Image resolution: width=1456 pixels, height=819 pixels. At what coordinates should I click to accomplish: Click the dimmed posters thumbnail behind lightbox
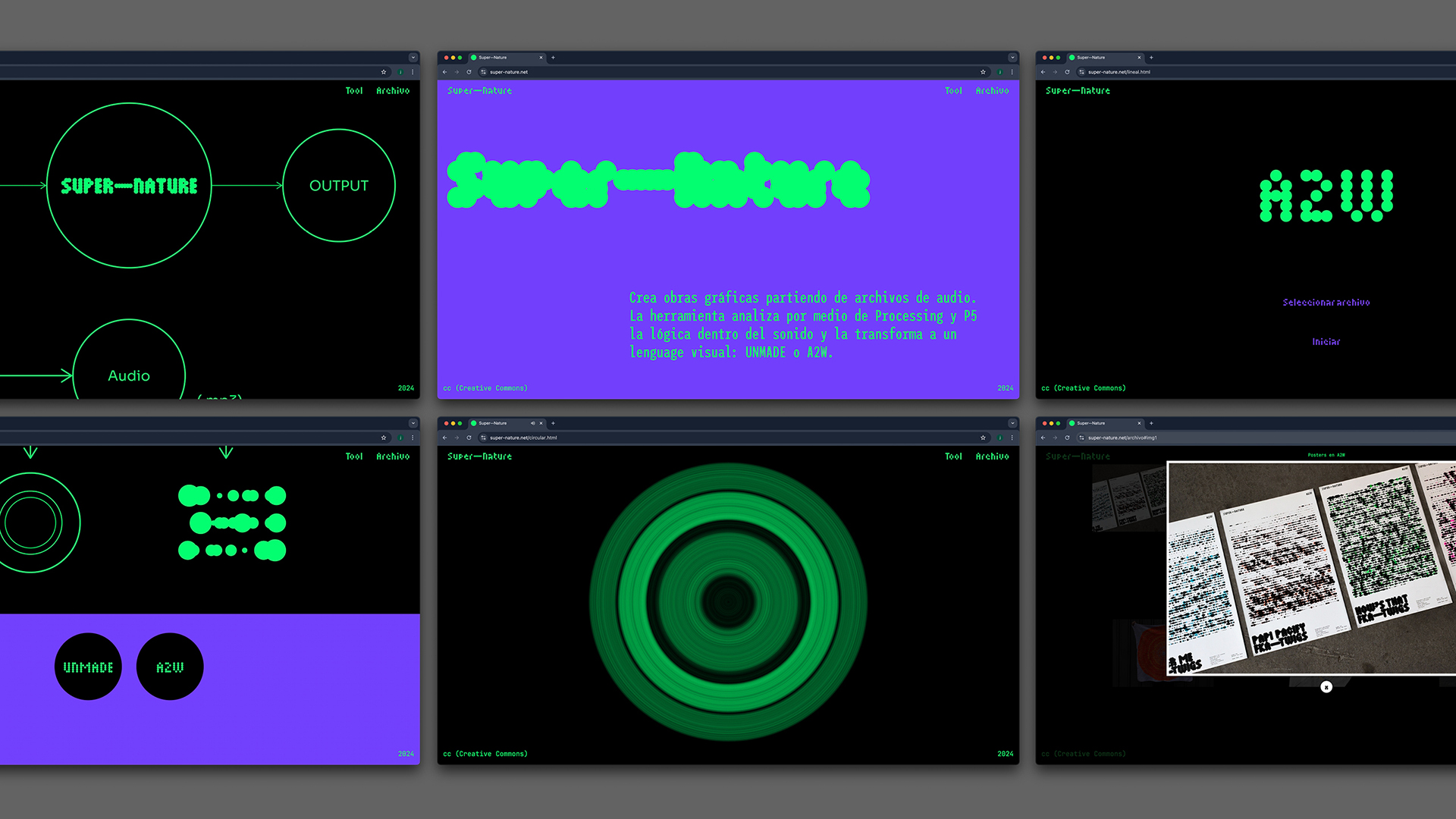[1128, 499]
